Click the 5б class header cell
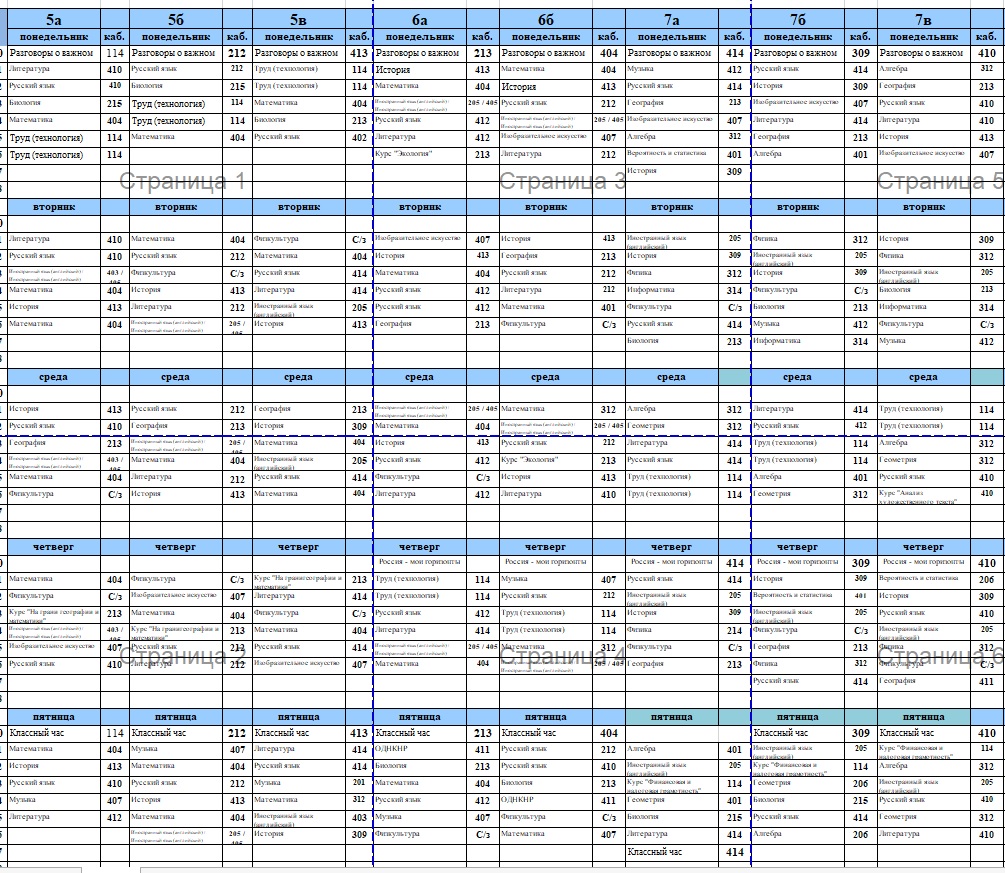The height and width of the screenshot is (873, 1005). click(x=176, y=19)
